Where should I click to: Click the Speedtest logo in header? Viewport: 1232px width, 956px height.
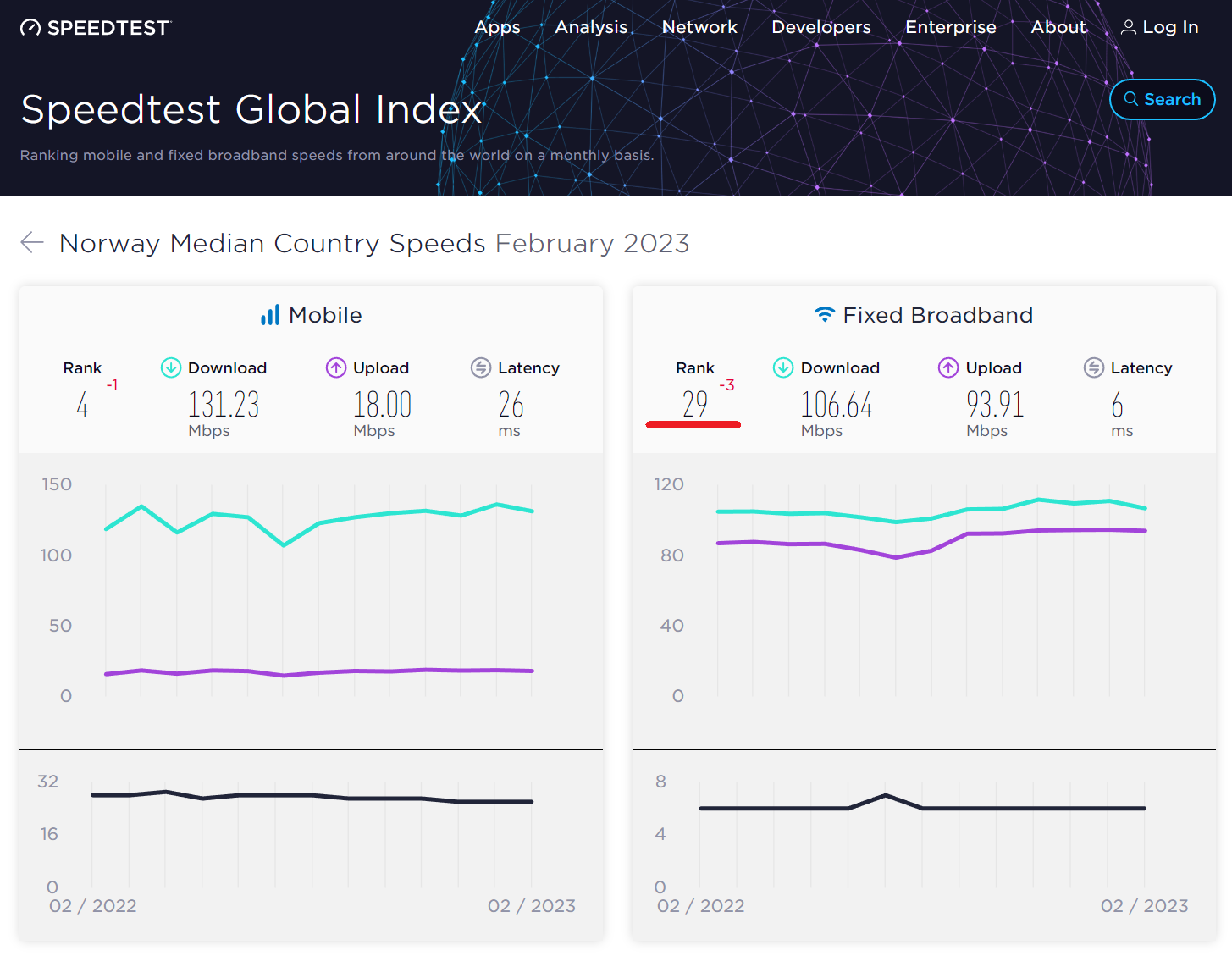96,28
